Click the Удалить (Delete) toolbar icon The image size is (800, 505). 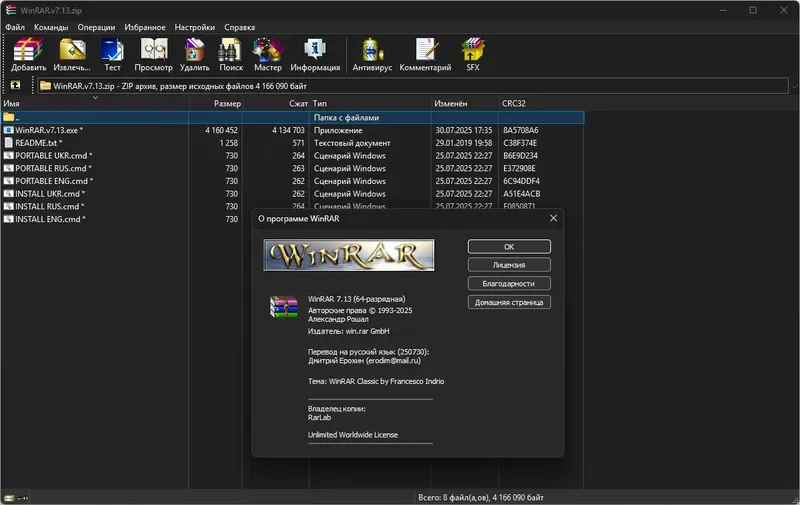coord(194,54)
